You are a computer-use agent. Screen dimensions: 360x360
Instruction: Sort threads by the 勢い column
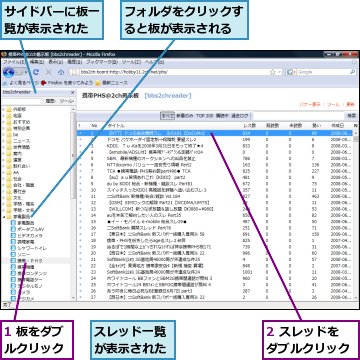pyautogui.click(x=316, y=126)
